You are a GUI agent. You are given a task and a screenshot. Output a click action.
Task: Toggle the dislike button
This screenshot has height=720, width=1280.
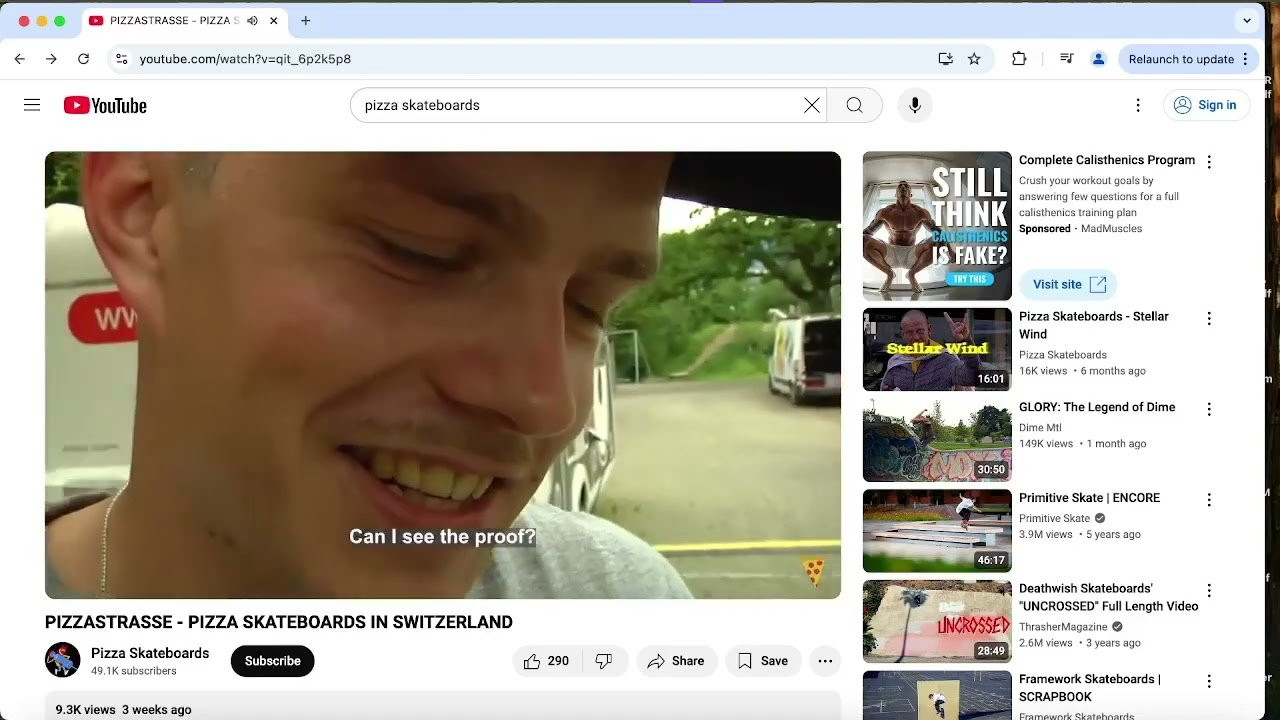click(x=604, y=661)
